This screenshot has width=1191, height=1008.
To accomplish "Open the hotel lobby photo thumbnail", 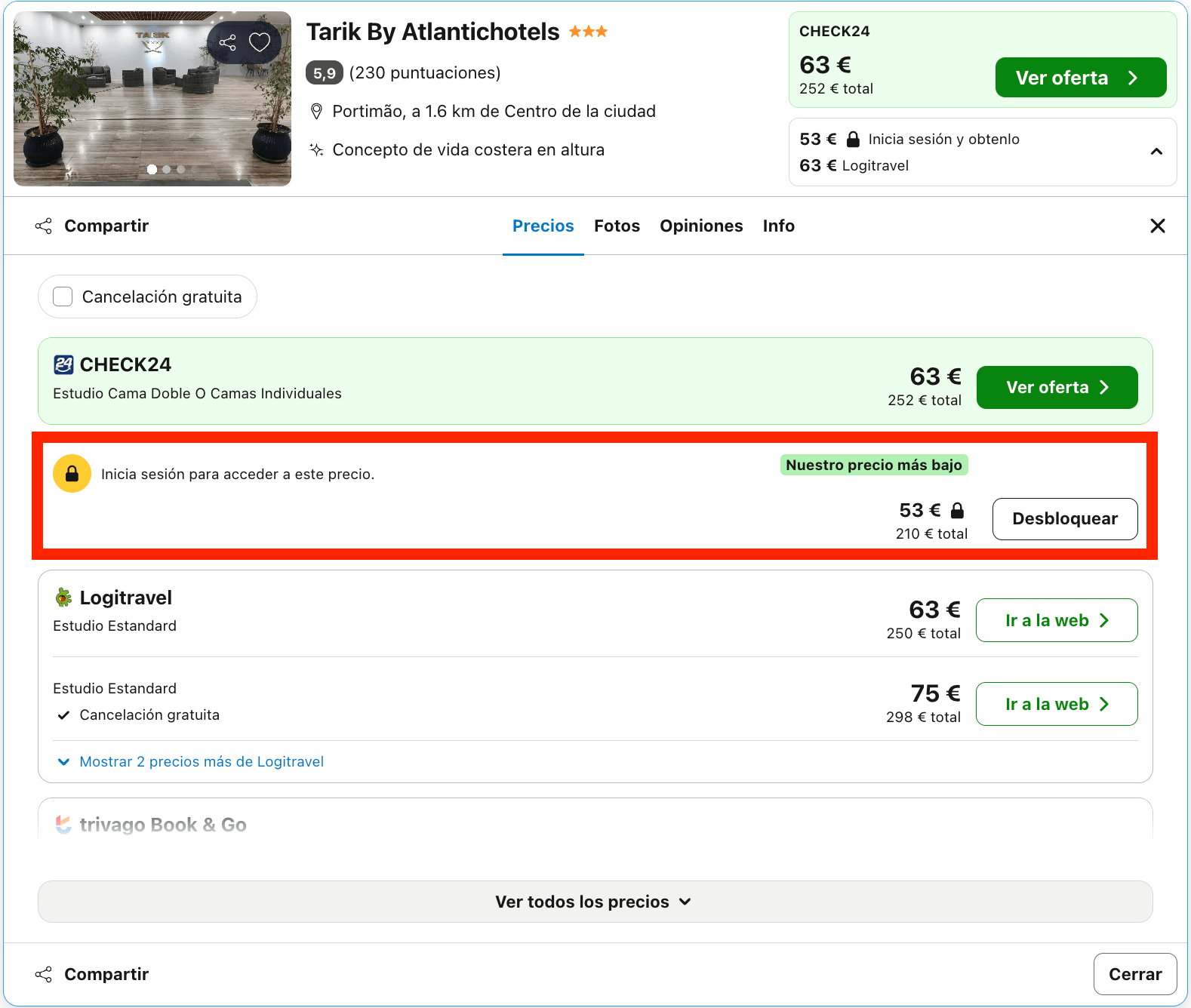I will pyautogui.click(x=152, y=99).
